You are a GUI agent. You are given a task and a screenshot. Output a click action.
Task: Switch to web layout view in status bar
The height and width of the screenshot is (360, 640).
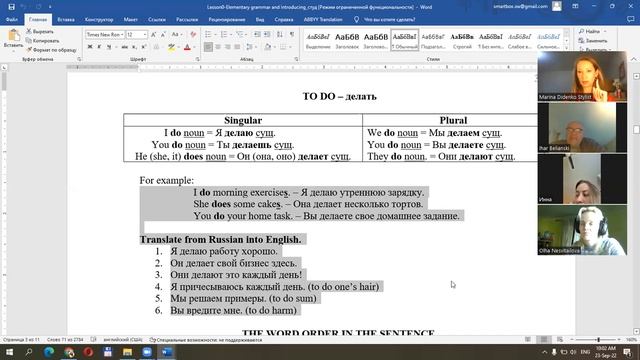(560, 340)
